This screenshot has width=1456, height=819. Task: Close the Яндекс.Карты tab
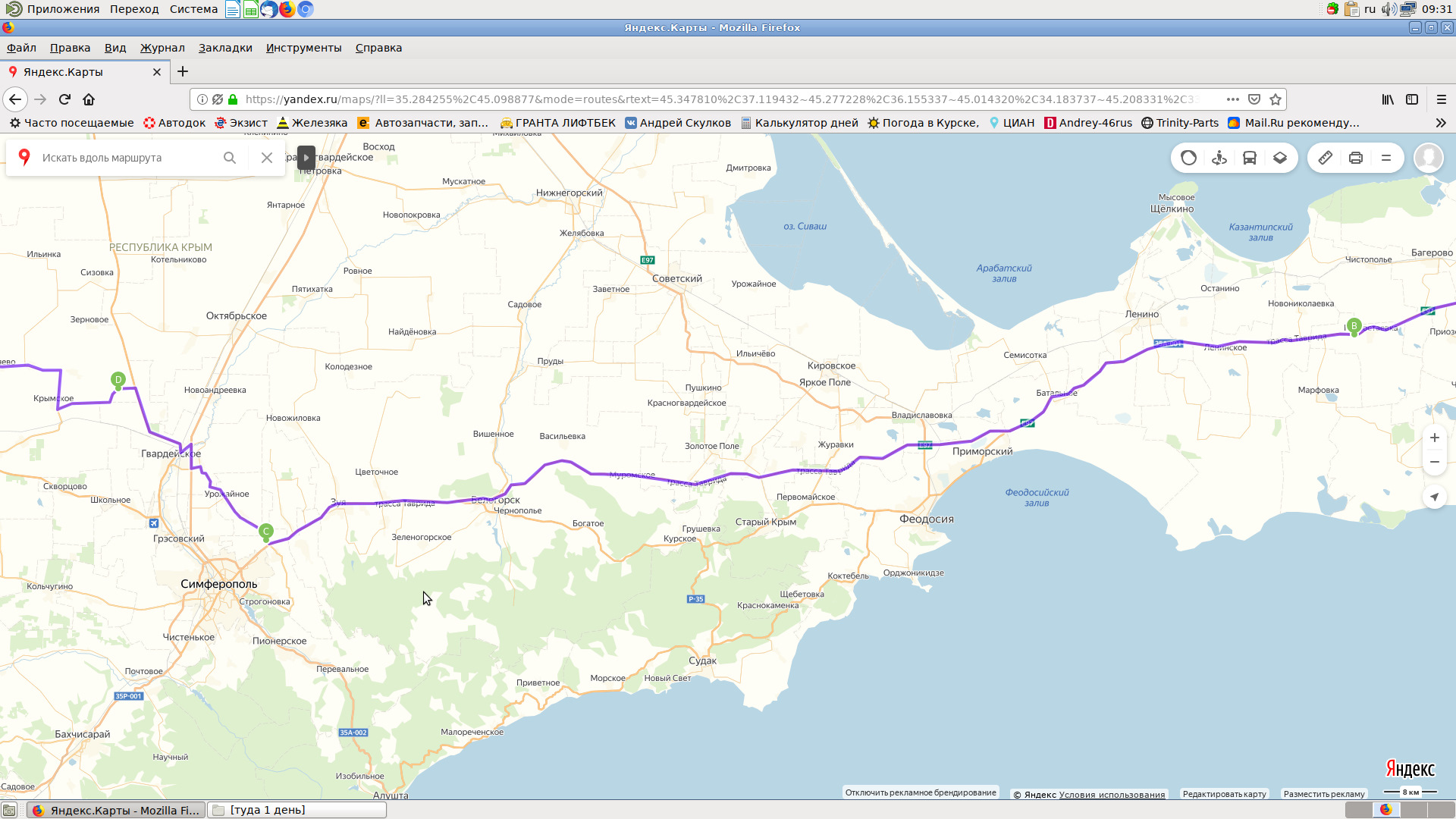point(157,72)
